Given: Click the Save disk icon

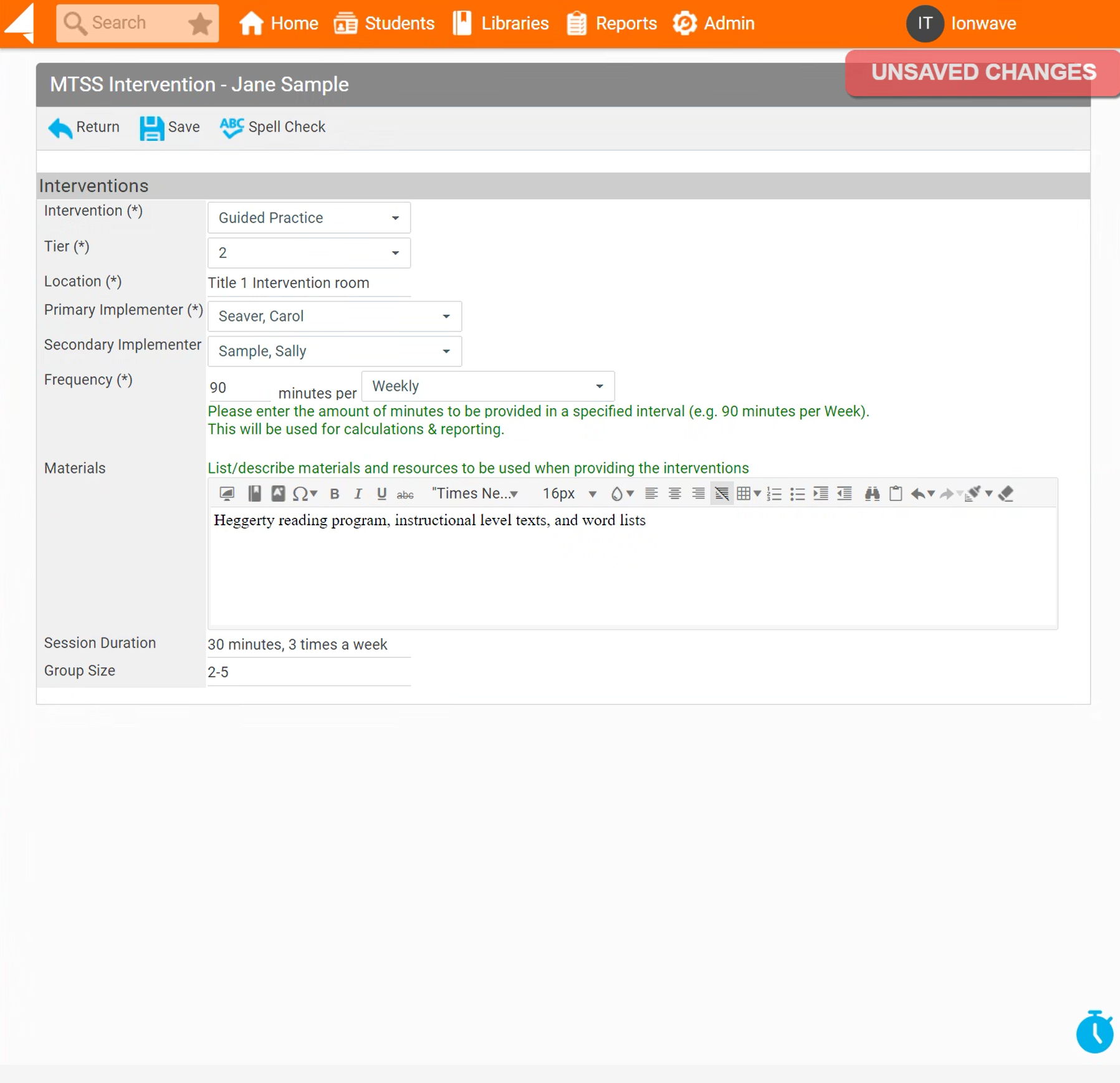Looking at the screenshot, I should click(x=151, y=128).
